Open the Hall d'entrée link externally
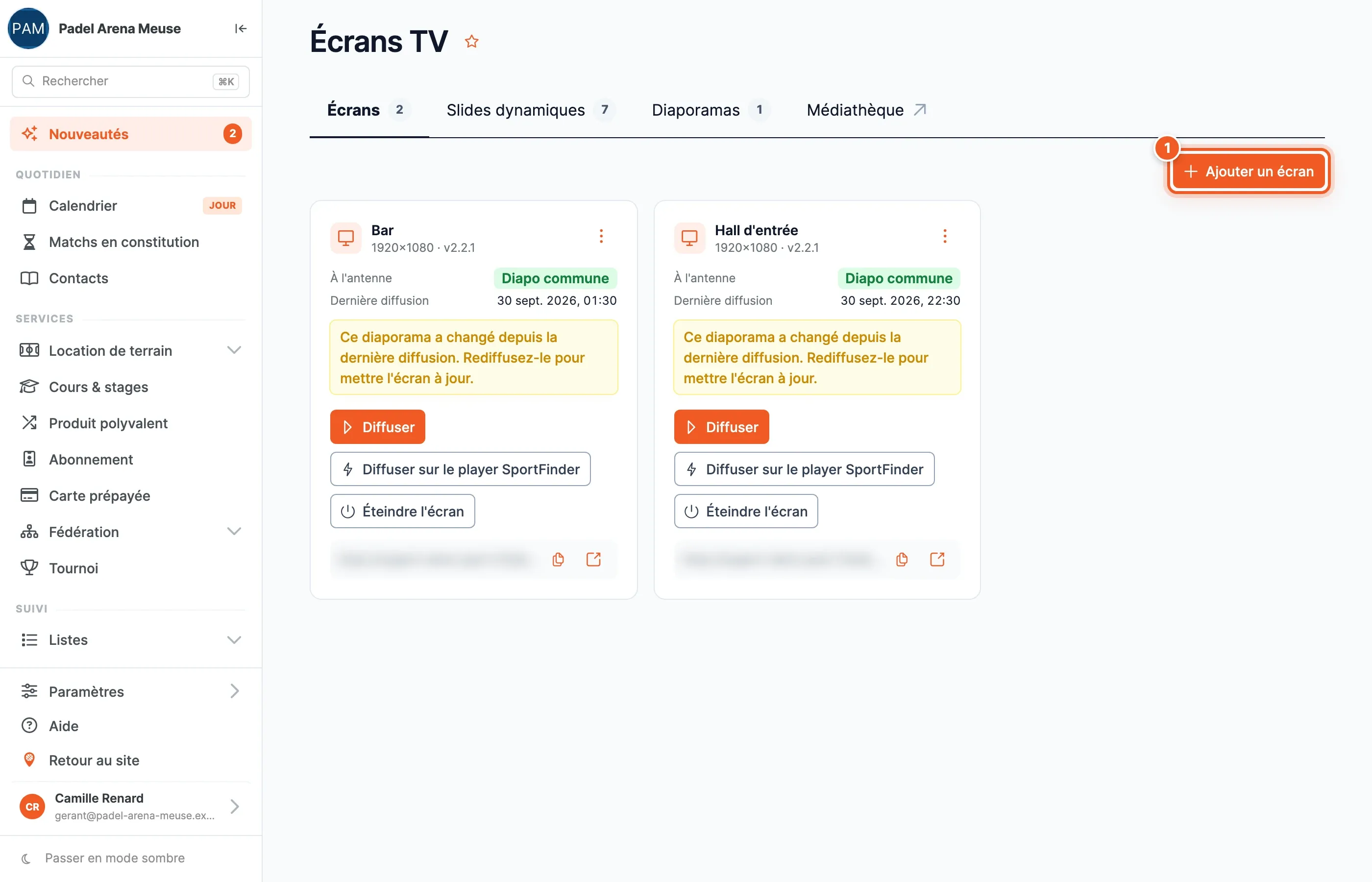Image resolution: width=1372 pixels, height=882 pixels. 937,559
